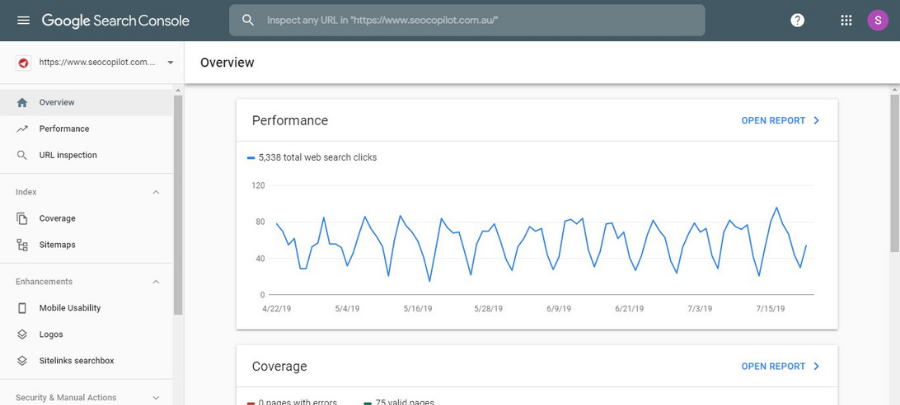Click the 4/22/19 date axis label
Screen dimensions: 900x405
tap(277, 309)
